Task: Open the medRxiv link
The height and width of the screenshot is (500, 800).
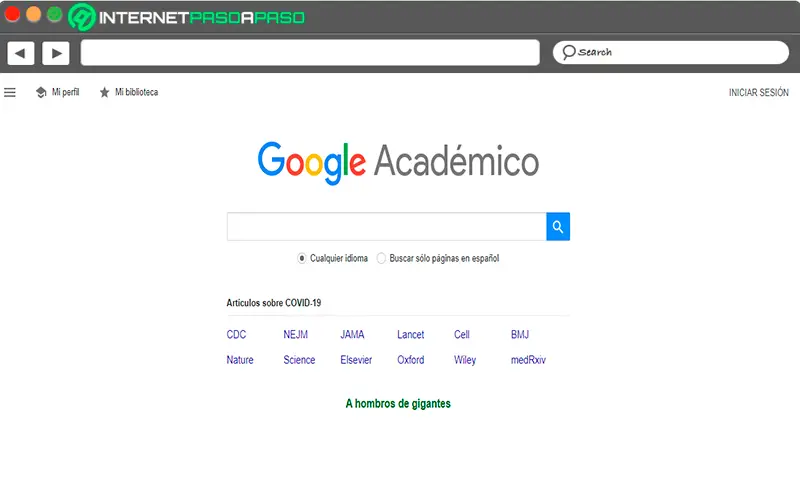Action: pyautogui.click(x=528, y=360)
